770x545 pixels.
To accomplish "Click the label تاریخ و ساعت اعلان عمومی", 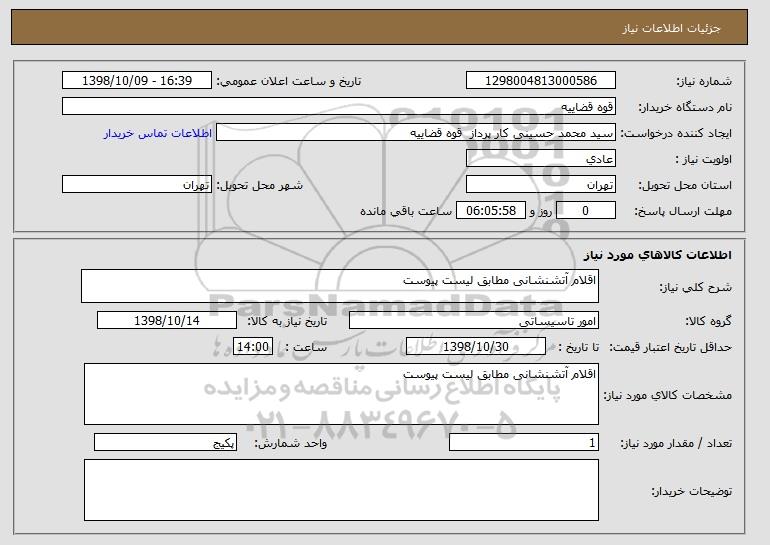I will (289, 82).
